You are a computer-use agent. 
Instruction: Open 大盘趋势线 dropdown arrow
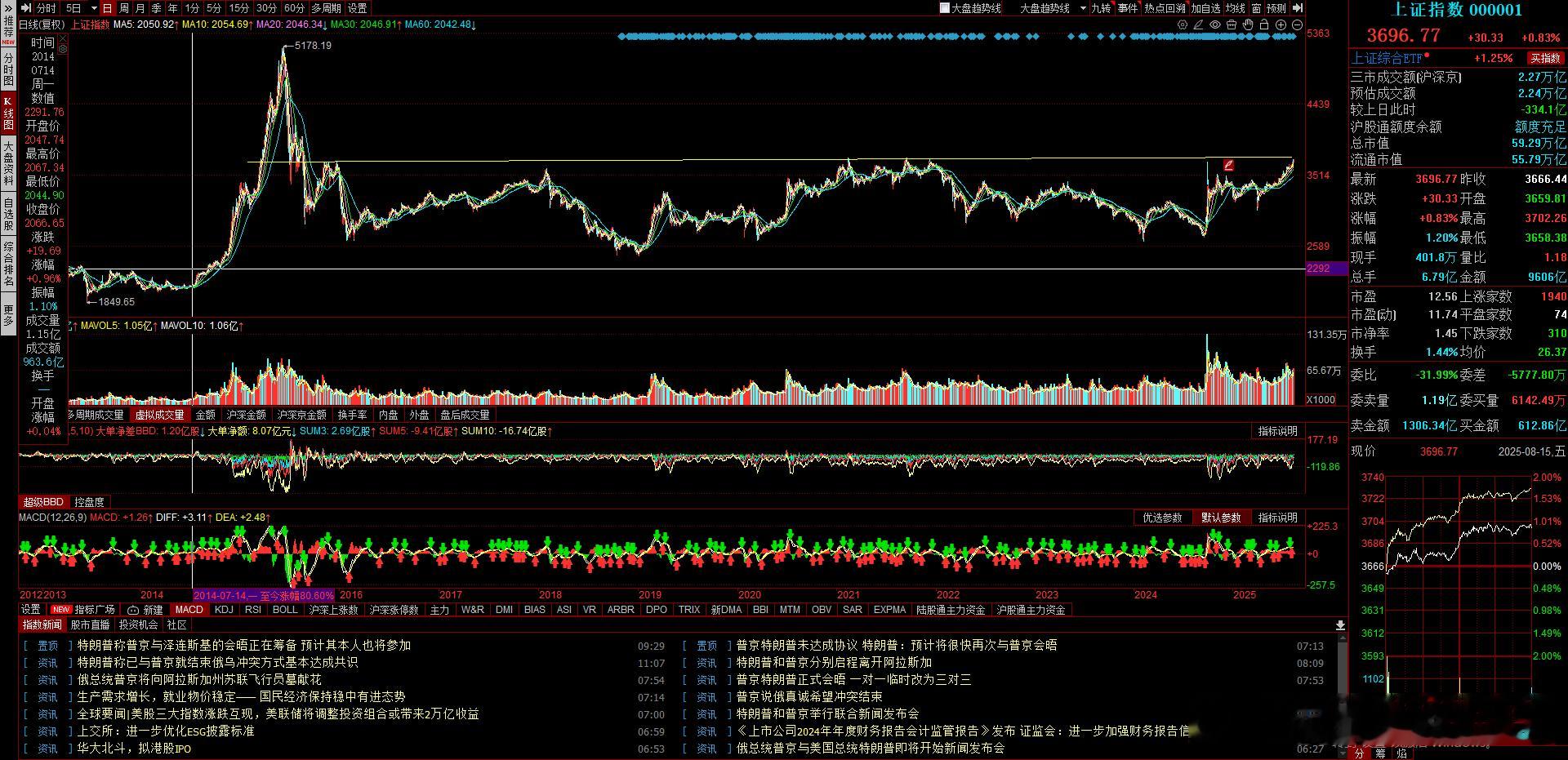click(x=1083, y=8)
